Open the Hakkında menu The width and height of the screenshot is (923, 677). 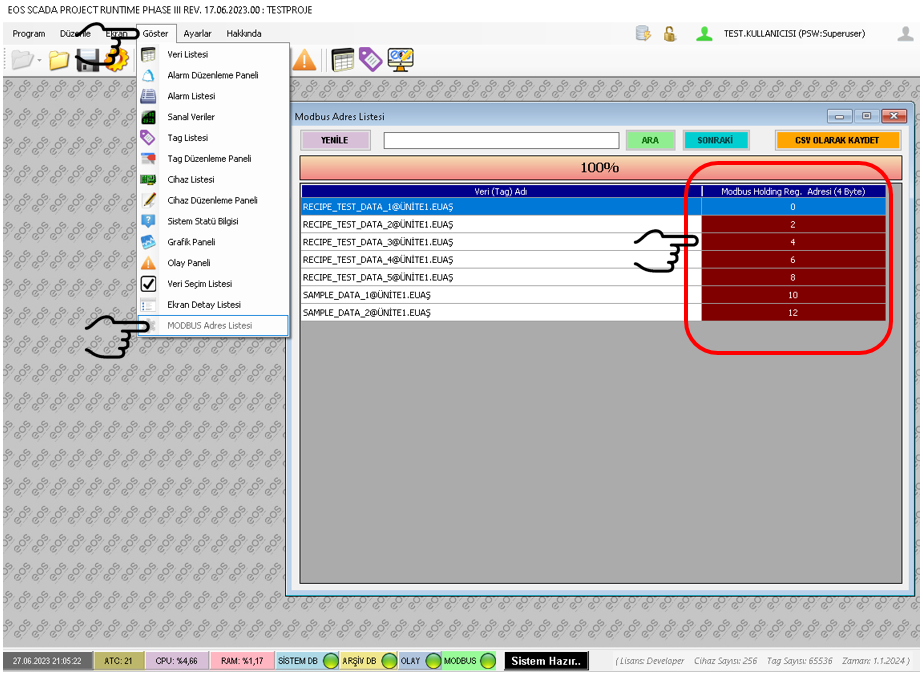tap(244, 34)
